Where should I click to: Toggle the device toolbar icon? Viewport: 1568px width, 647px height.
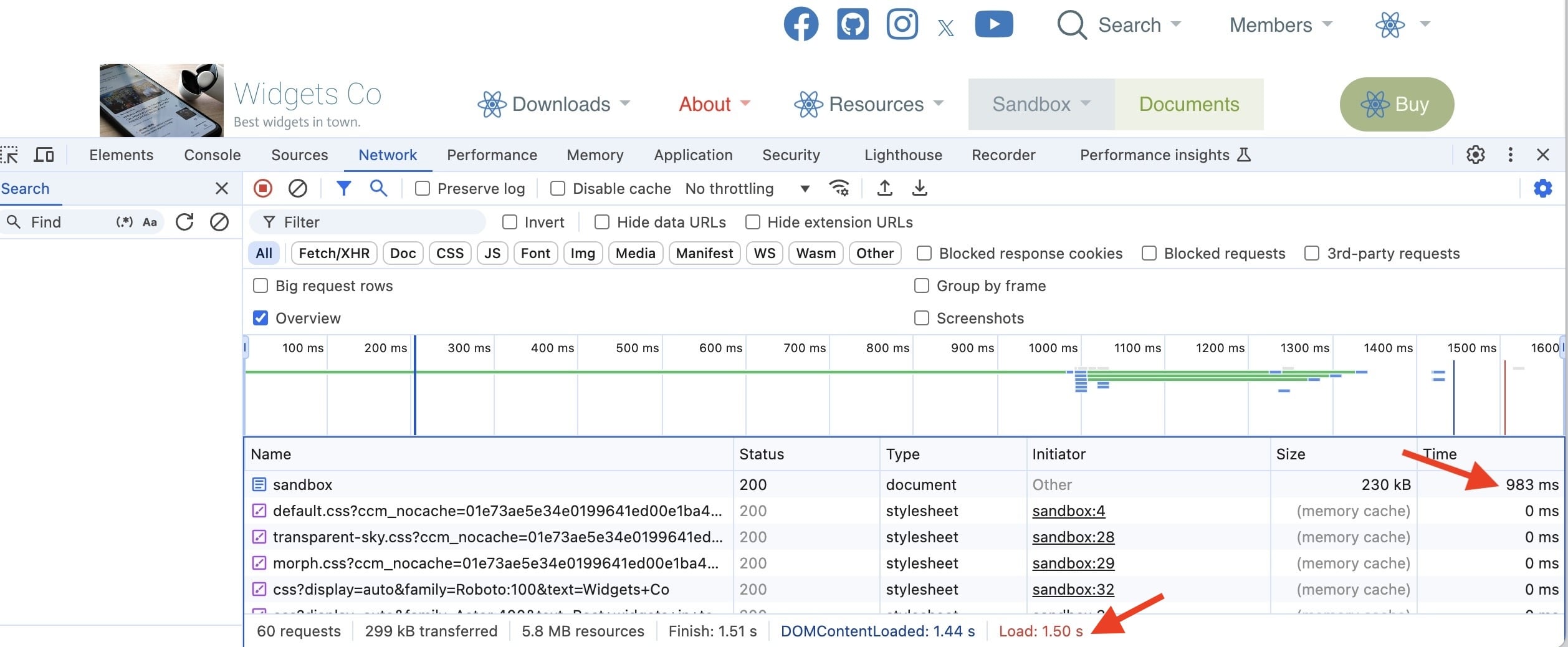(44, 155)
